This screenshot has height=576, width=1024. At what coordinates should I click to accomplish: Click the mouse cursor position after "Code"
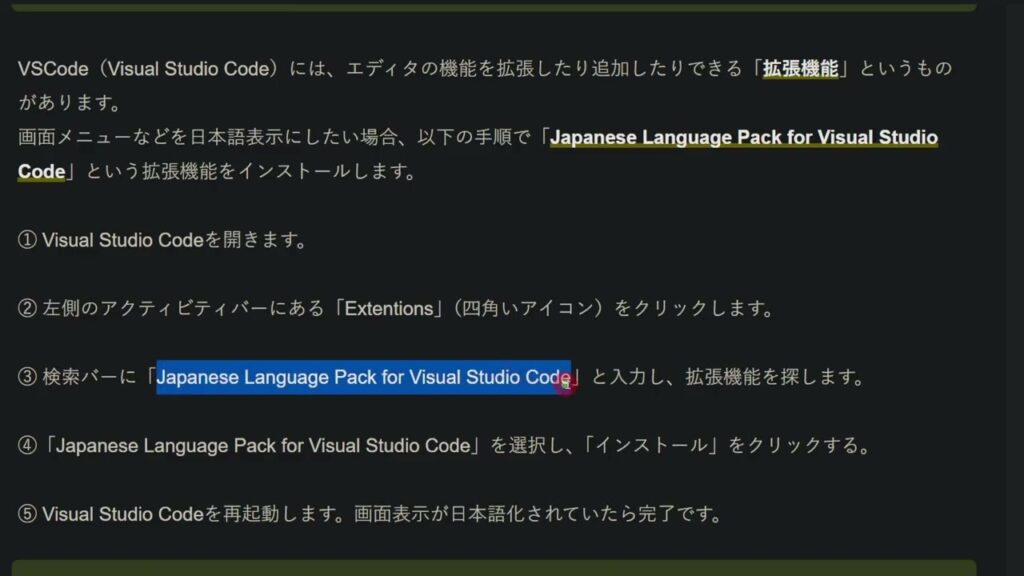click(x=565, y=378)
